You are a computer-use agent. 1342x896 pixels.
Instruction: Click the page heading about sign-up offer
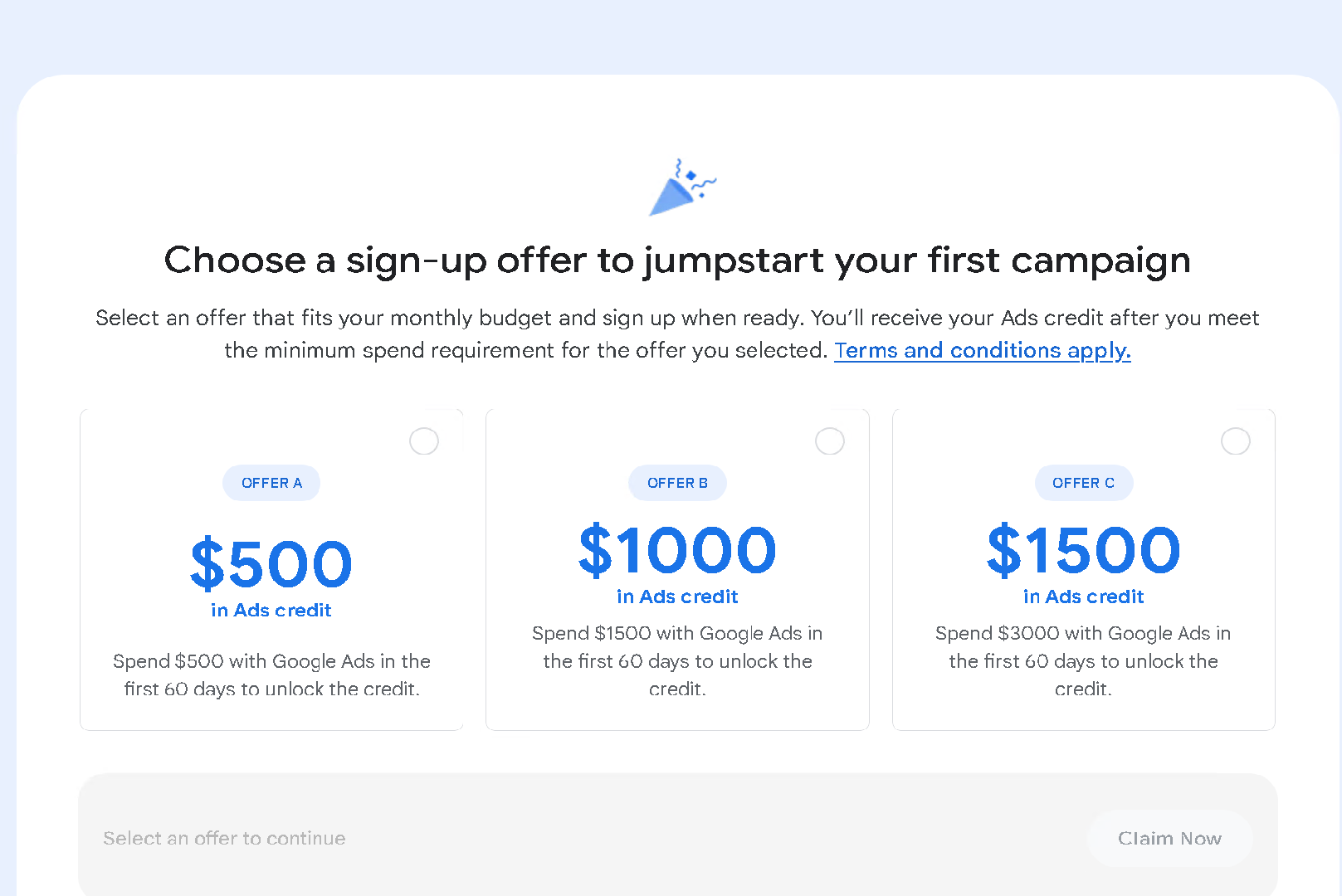pyautogui.click(x=677, y=261)
